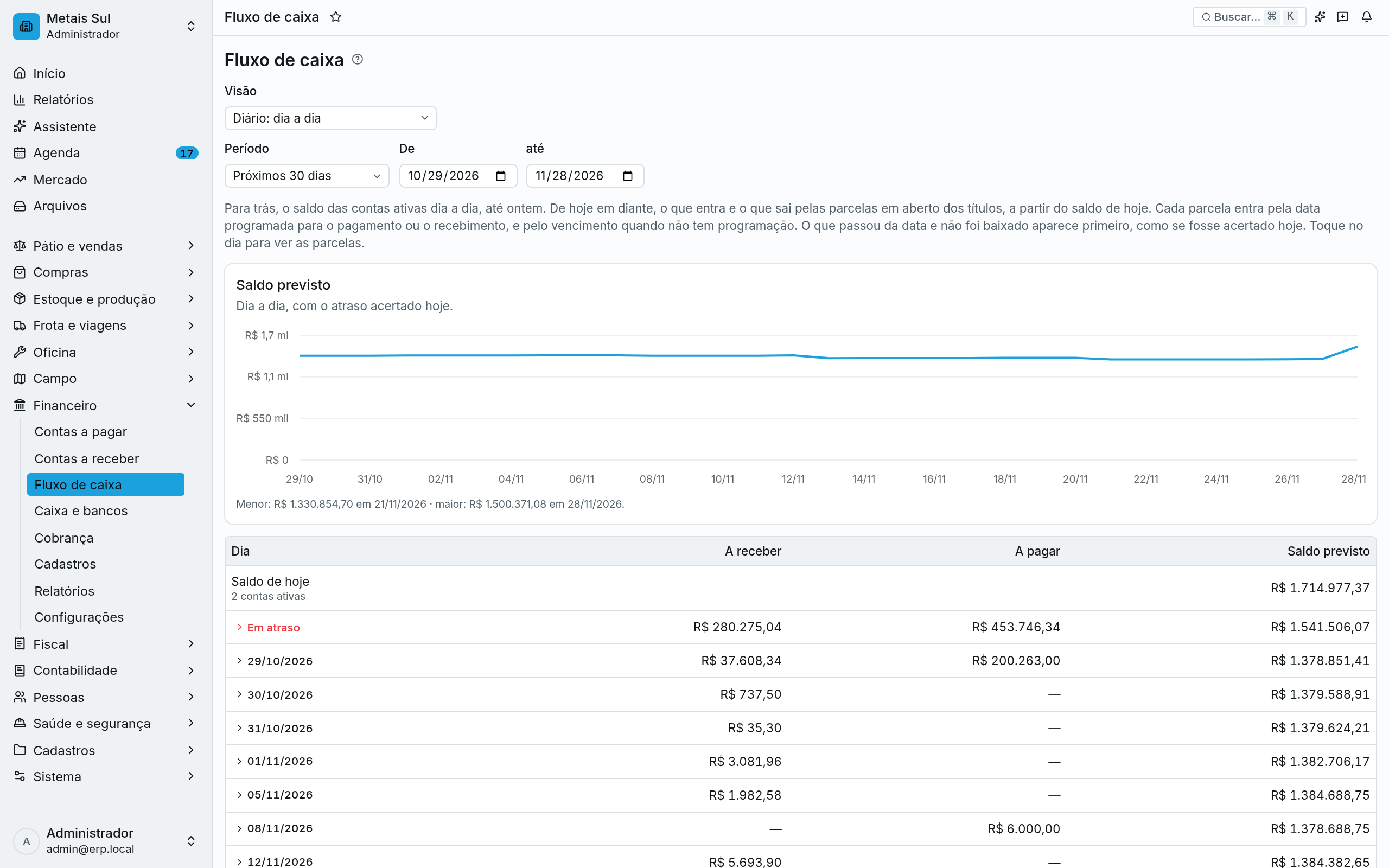Open the Metais Sul company switcher
Image resolution: width=1389 pixels, height=868 pixels.
(106, 26)
